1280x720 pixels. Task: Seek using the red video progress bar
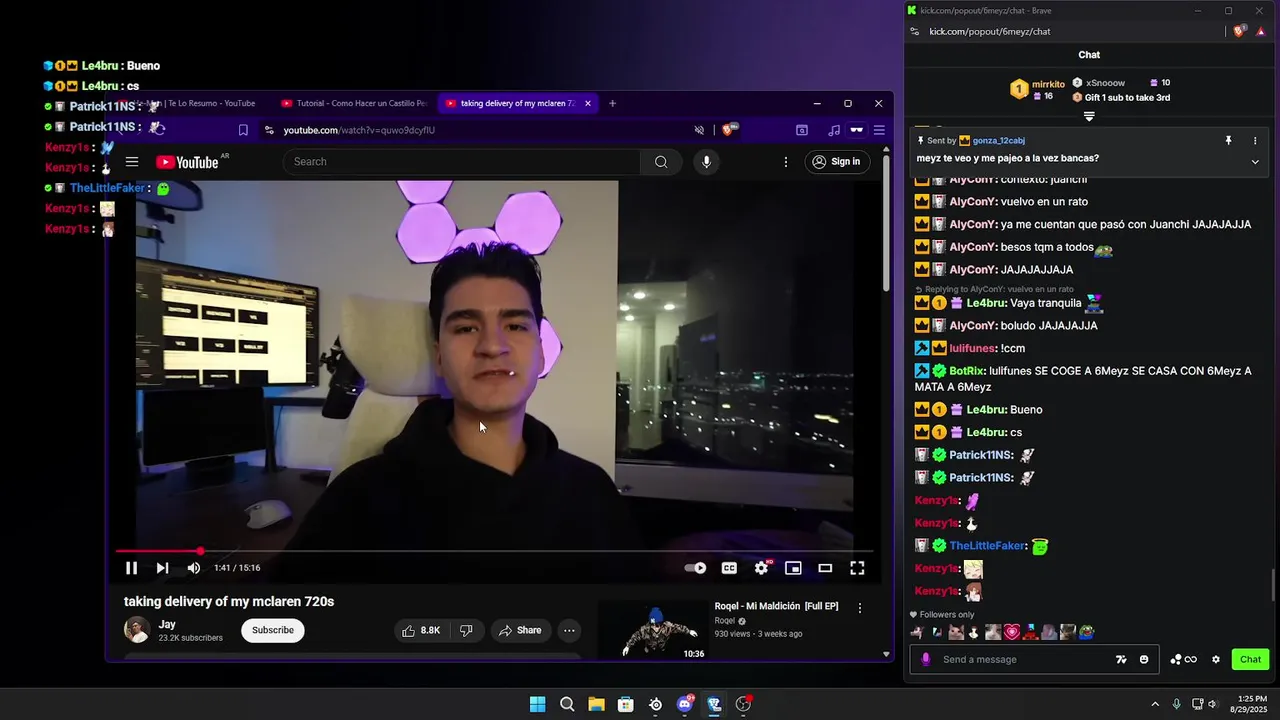[494, 551]
